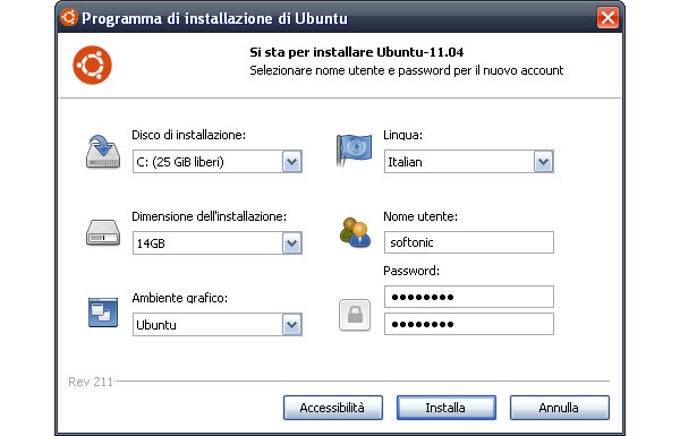The height and width of the screenshot is (436, 680).
Task: Select the C: (25 GiB liberi) combo box
Action: click(x=217, y=162)
